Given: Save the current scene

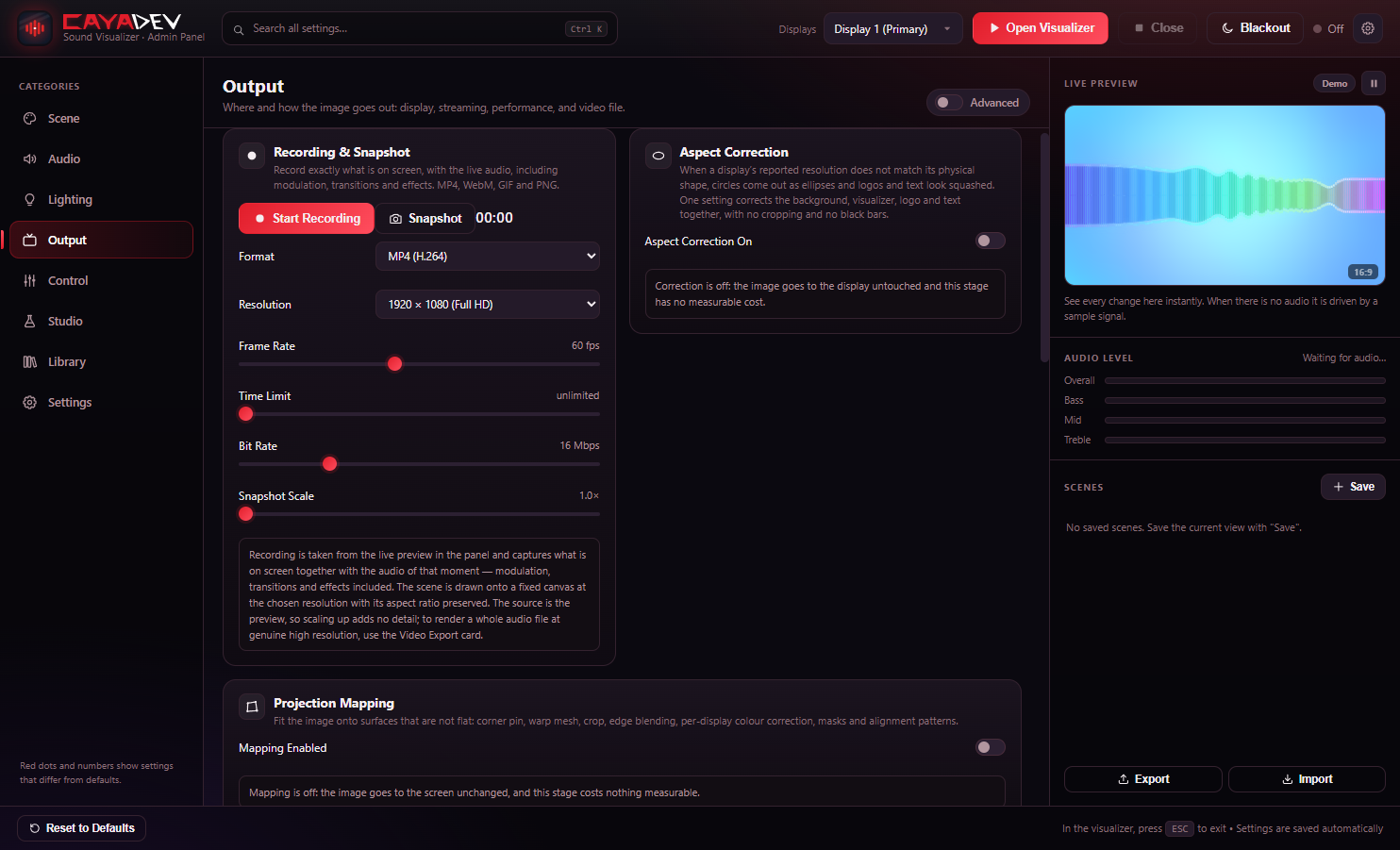Looking at the screenshot, I should tap(1353, 487).
